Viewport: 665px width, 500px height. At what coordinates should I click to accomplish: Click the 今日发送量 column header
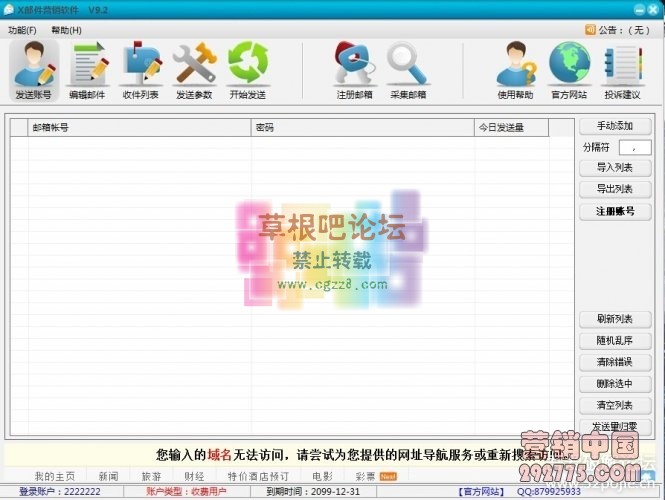coord(511,128)
